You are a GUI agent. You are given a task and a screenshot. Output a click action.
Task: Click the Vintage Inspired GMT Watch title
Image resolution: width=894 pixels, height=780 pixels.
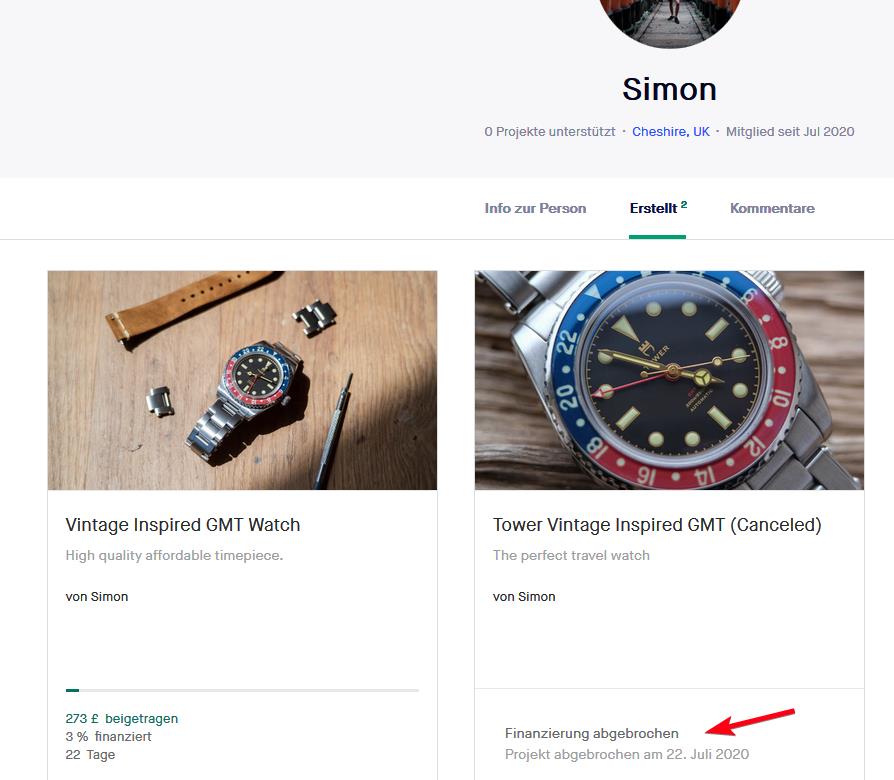click(x=183, y=524)
